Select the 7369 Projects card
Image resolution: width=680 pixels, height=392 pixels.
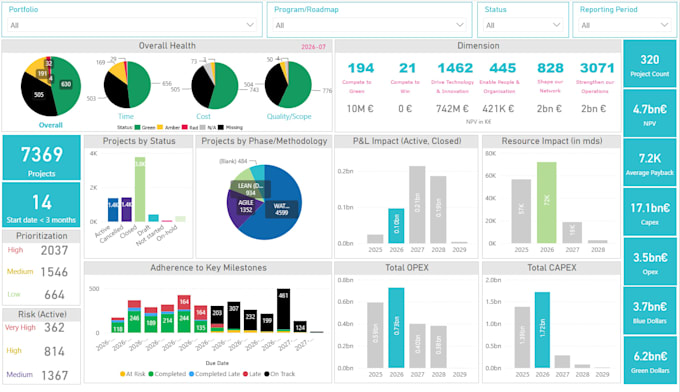tap(42, 158)
